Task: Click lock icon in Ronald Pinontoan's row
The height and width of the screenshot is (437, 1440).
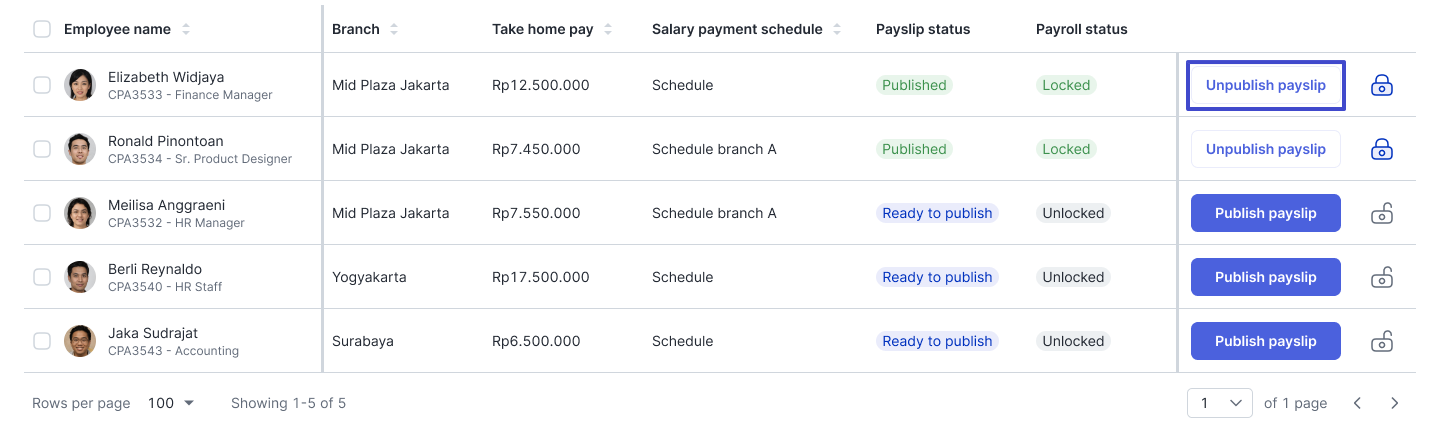Action: [1382, 149]
